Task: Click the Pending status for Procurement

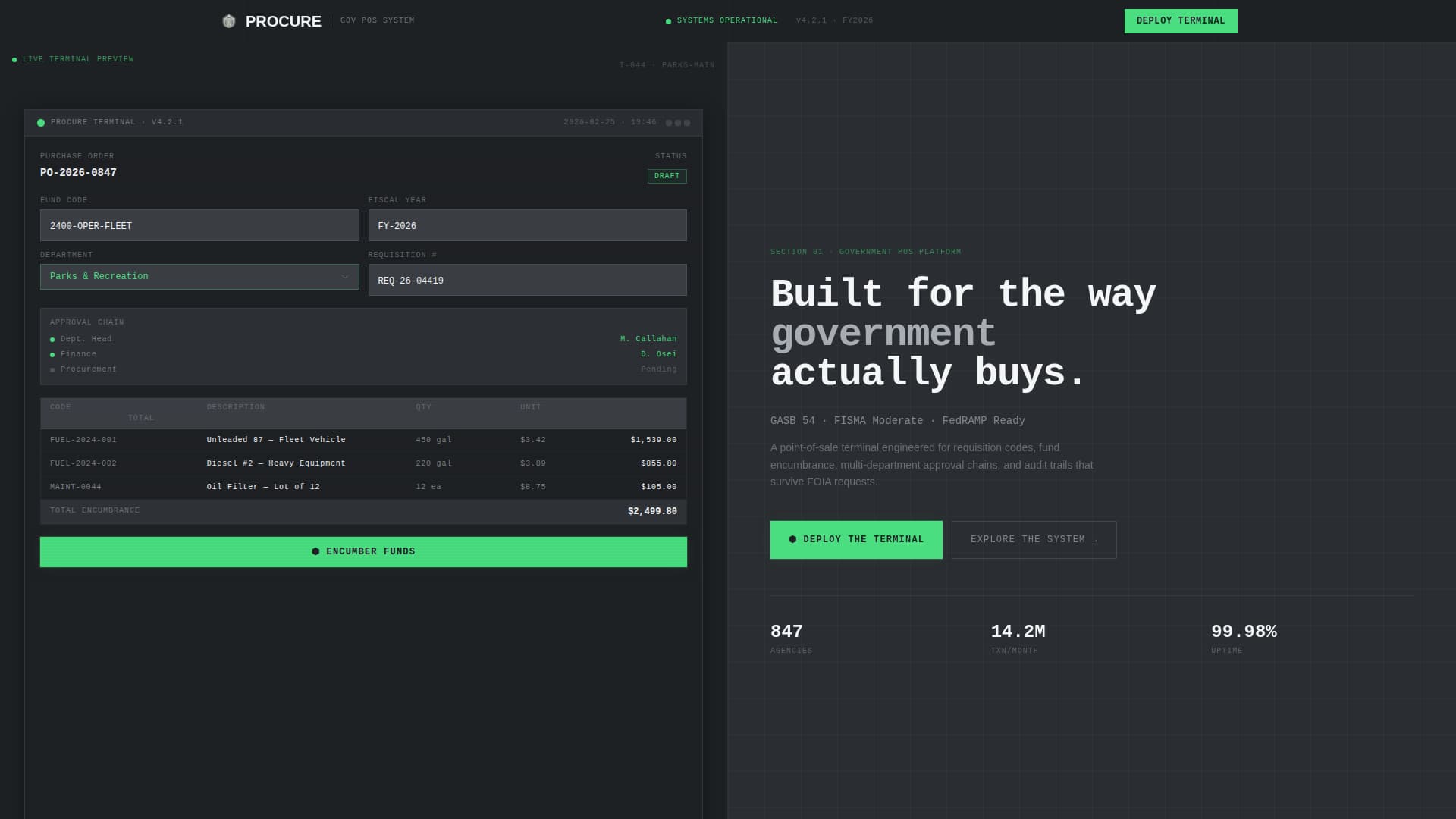Action: (658, 369)
